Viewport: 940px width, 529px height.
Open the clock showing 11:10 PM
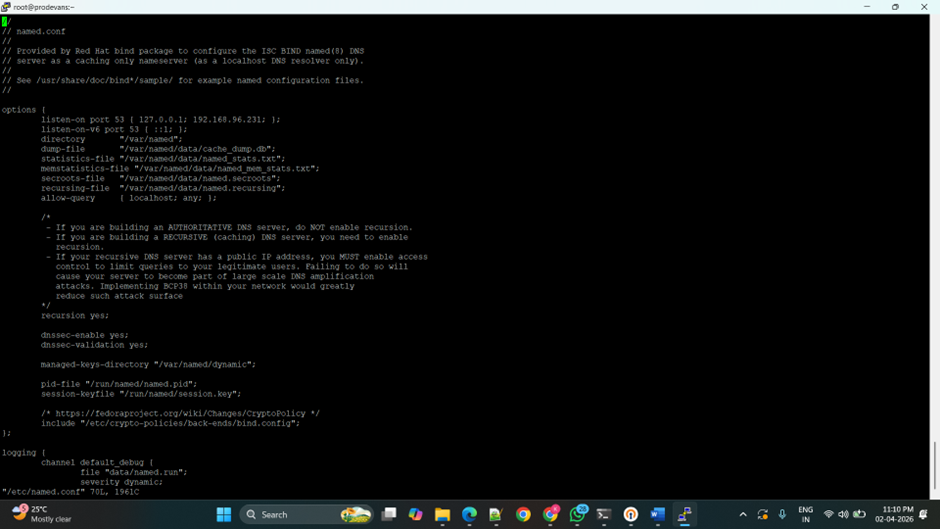(x=897, y=514)
